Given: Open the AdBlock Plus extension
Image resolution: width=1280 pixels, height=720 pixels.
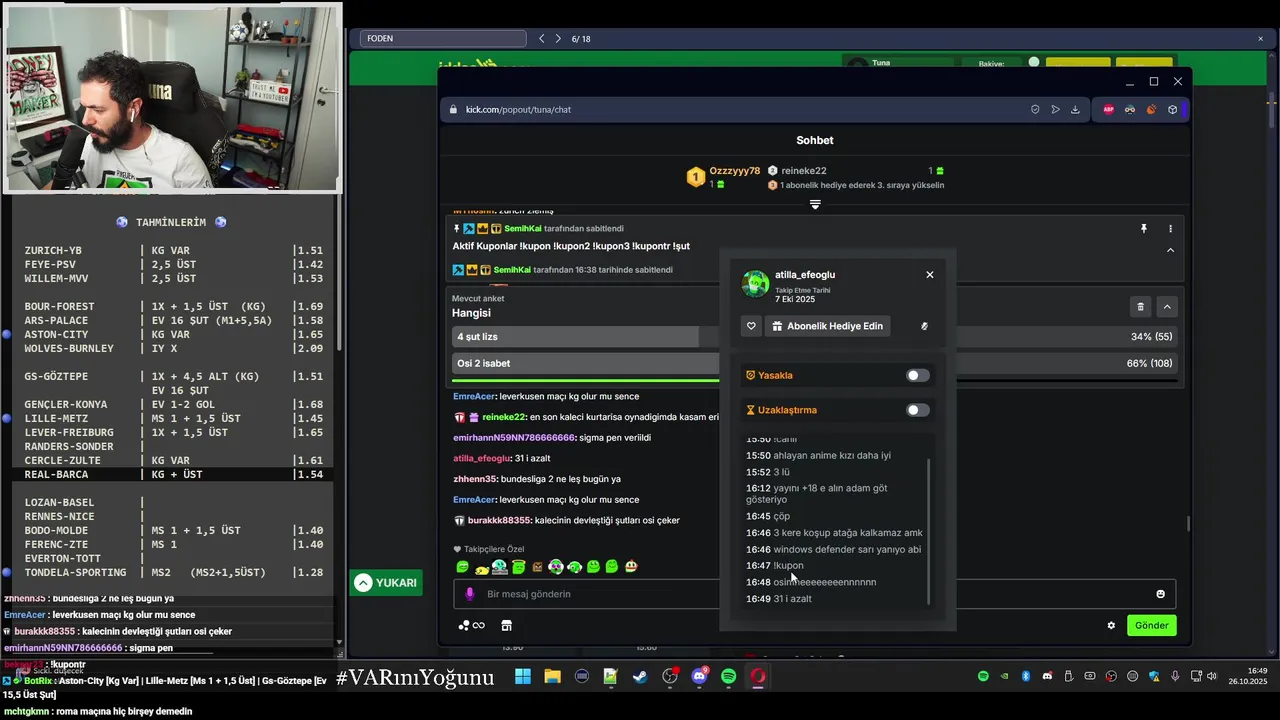Looking at the screenshot, I should coord(1108,109).
